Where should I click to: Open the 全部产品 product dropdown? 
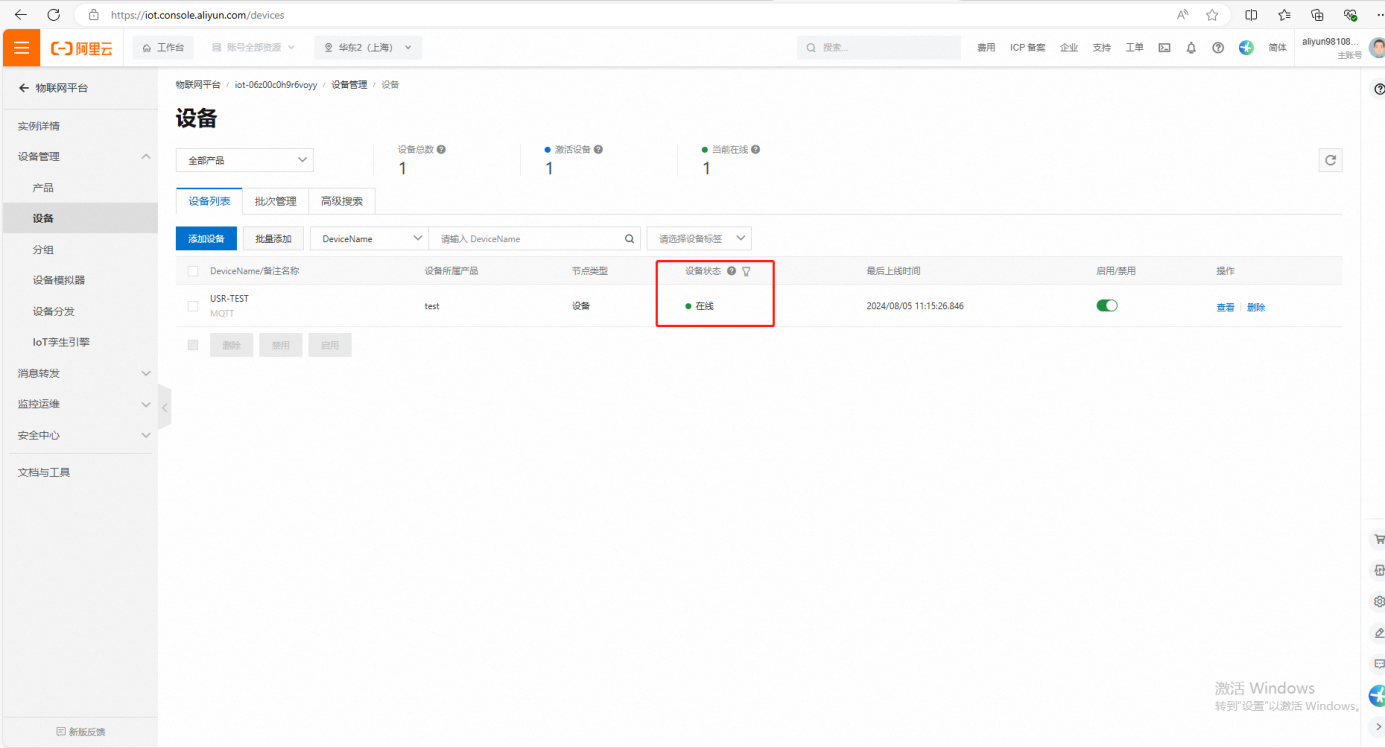coord(245,160)
